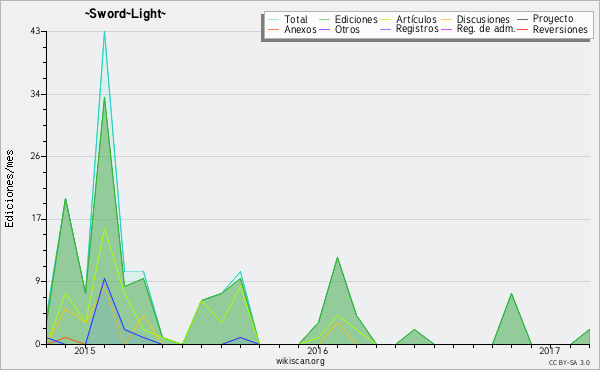Click the Anexos legend label
This screenshot has width=600, height=370.
pos(300,29)
